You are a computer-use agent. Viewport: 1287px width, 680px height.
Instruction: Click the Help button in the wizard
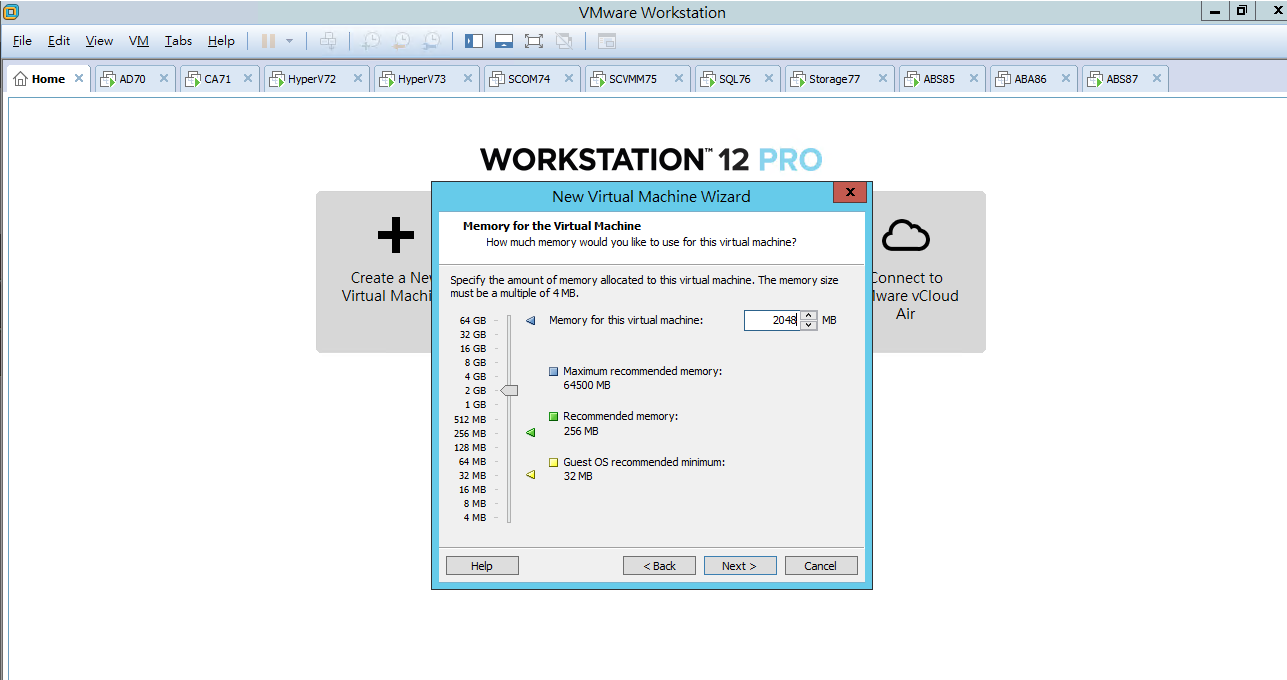coord(482,566)
